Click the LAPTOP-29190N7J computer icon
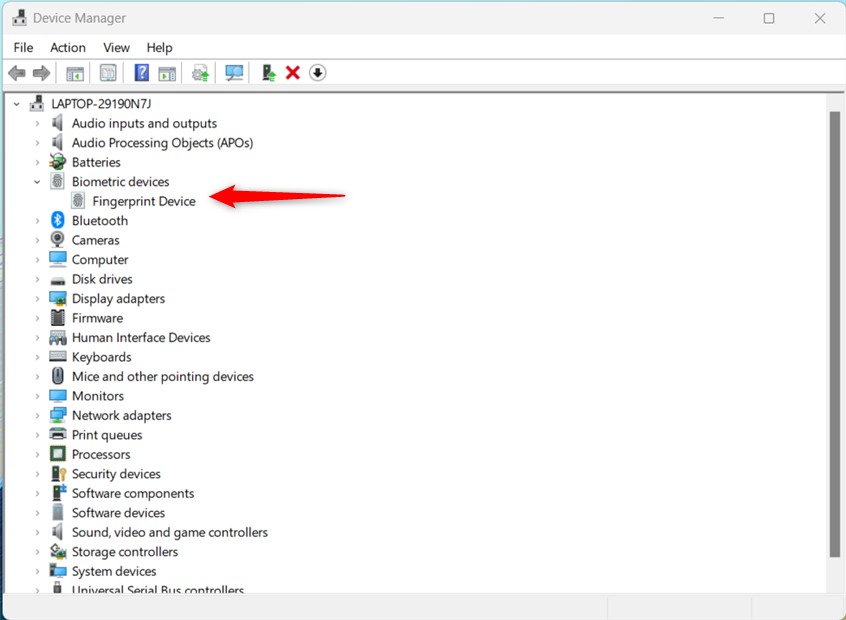The image size is (846, 620). pos(37,103)
